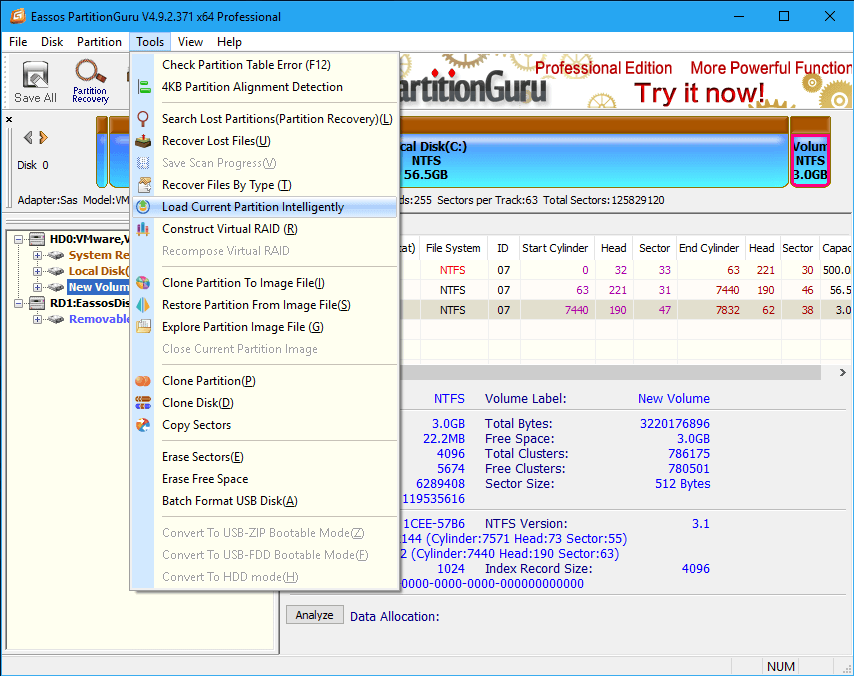The width and height of the screenshot is (854, 676).
Task: Close the disk map panel with X
Action: click(x=9, y=120)
